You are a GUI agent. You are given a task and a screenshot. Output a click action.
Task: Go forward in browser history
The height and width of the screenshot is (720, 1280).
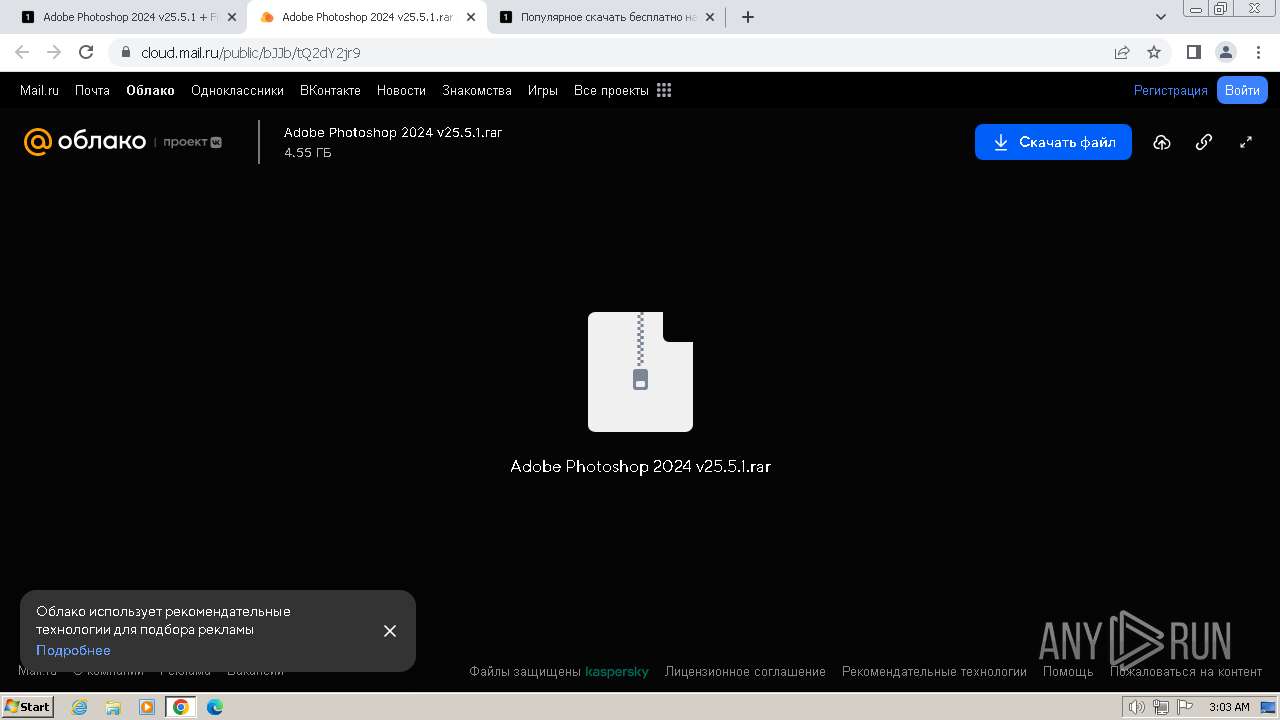[x=54, y=52]
